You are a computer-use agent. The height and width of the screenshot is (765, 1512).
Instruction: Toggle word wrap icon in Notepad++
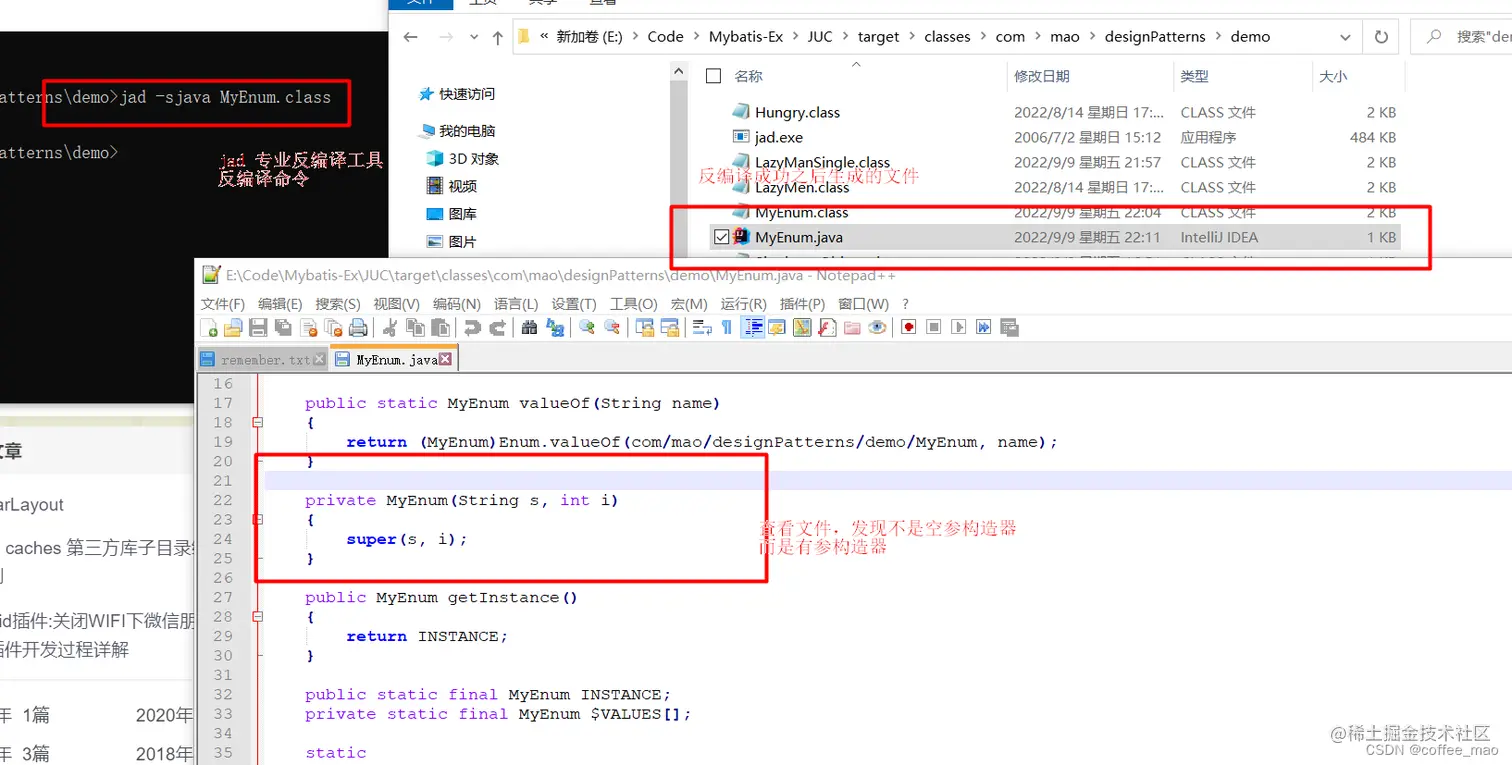pos(701,327)
